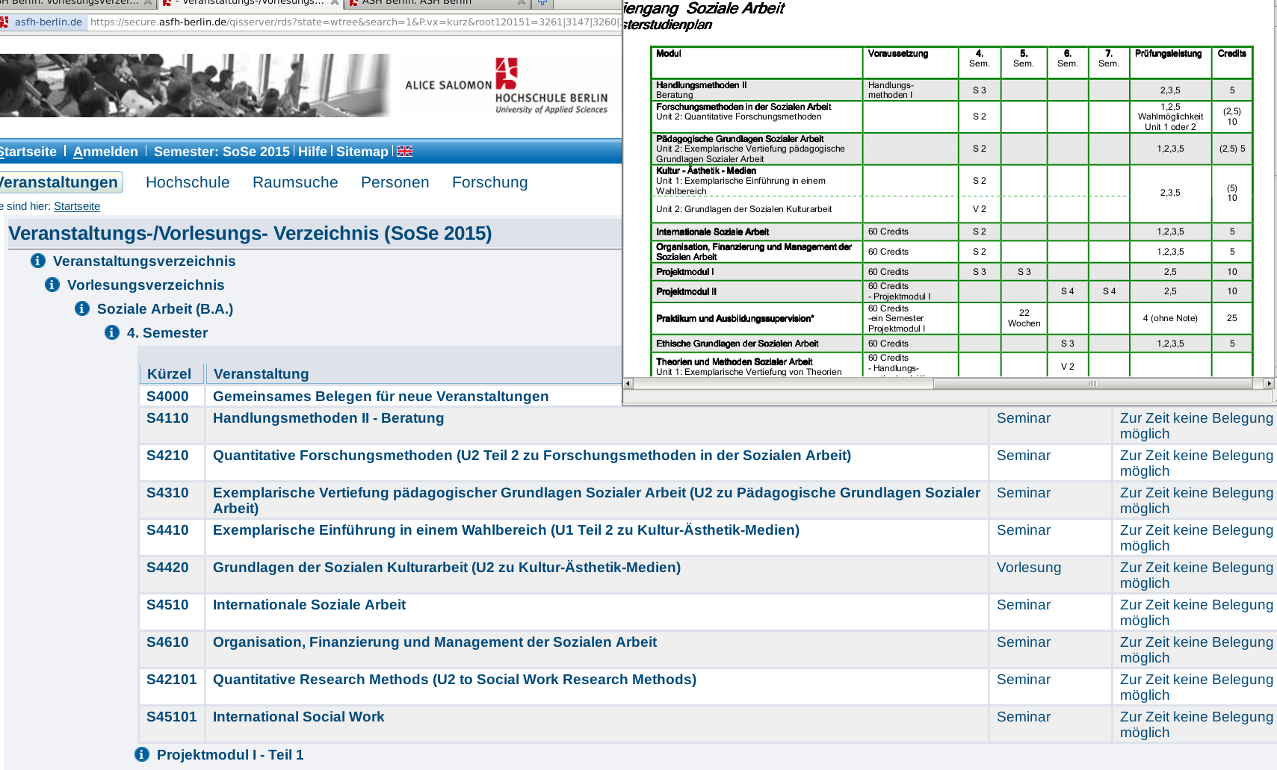This screenshot has width=1277, height=770.
Task: Click right scroll arrow in study plan window
Action: pyautogui.click(x=1269, y=383)
